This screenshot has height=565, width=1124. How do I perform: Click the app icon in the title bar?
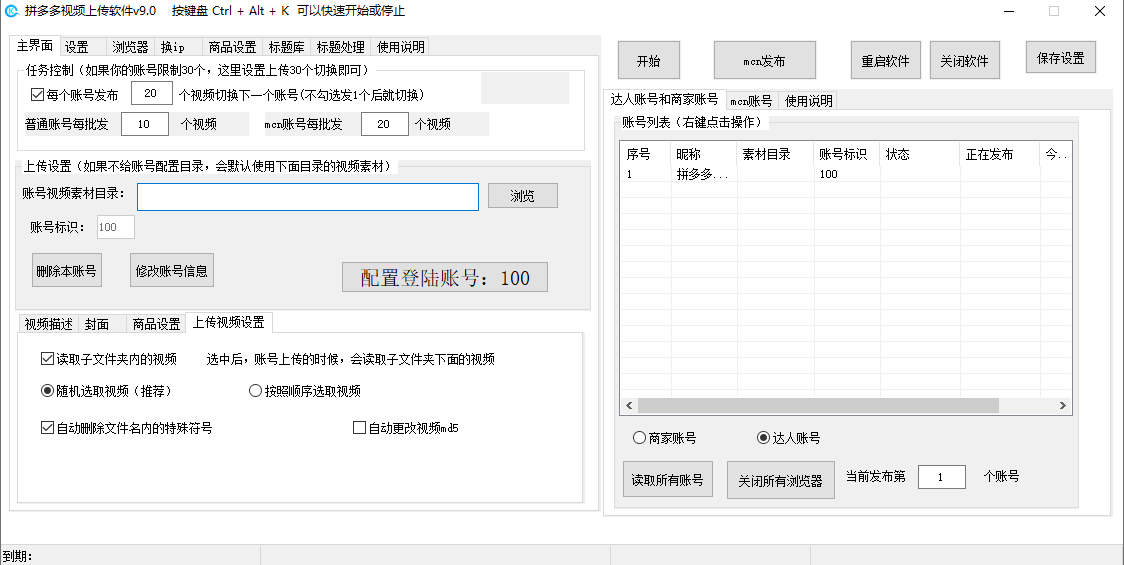point(11,11)
